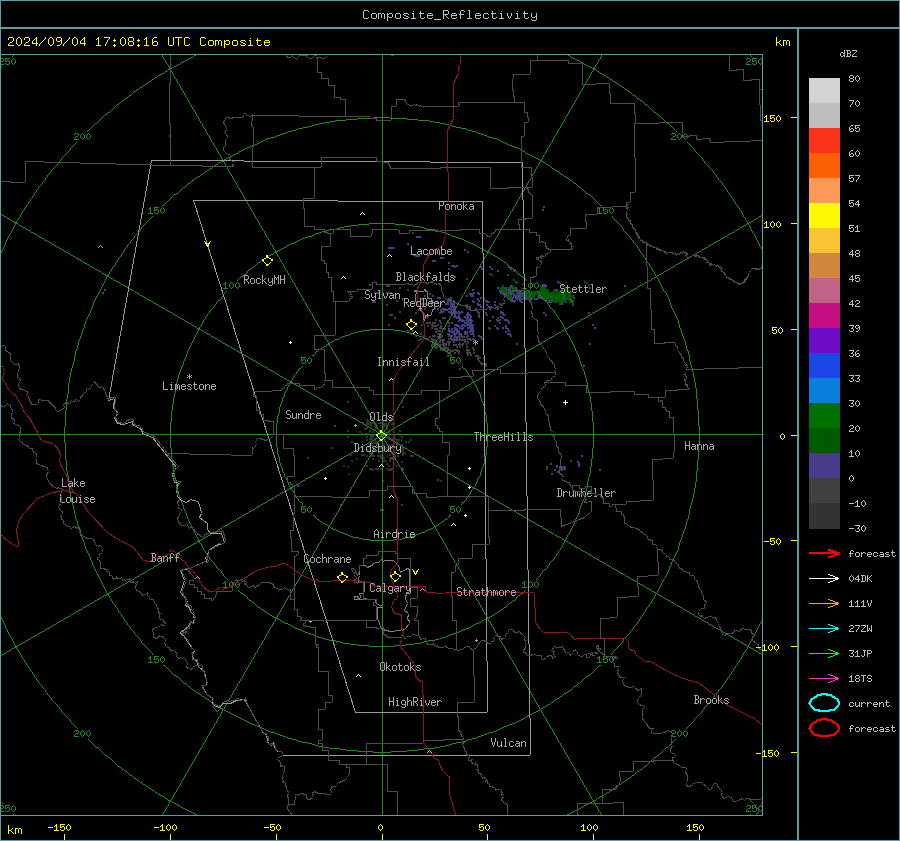
Task: Select the yellow diamond marker above Calgary label
Action: [395, 576]
